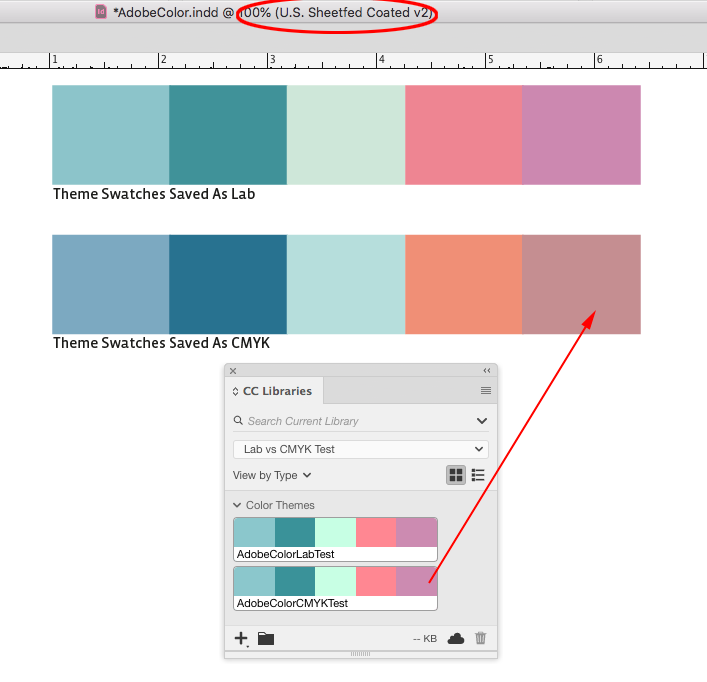Switch to list view
The width and height of the screenshot is (707, 682).
[478, 475]
